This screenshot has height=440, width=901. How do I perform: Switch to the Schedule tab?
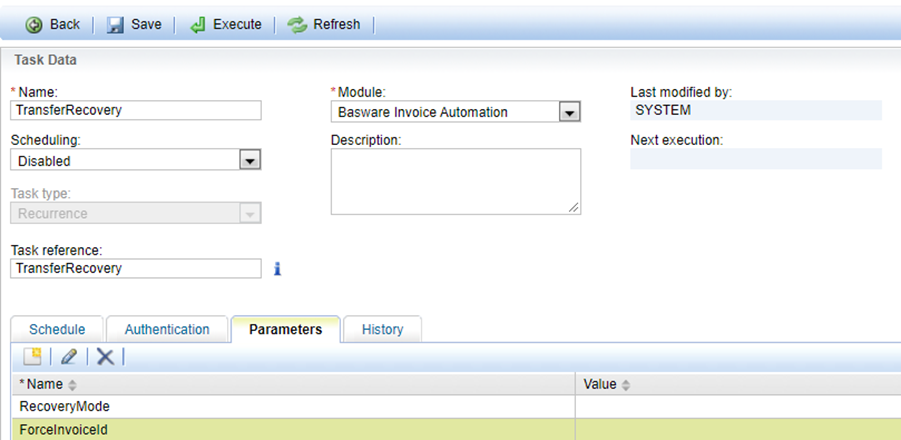click(56, 329)
